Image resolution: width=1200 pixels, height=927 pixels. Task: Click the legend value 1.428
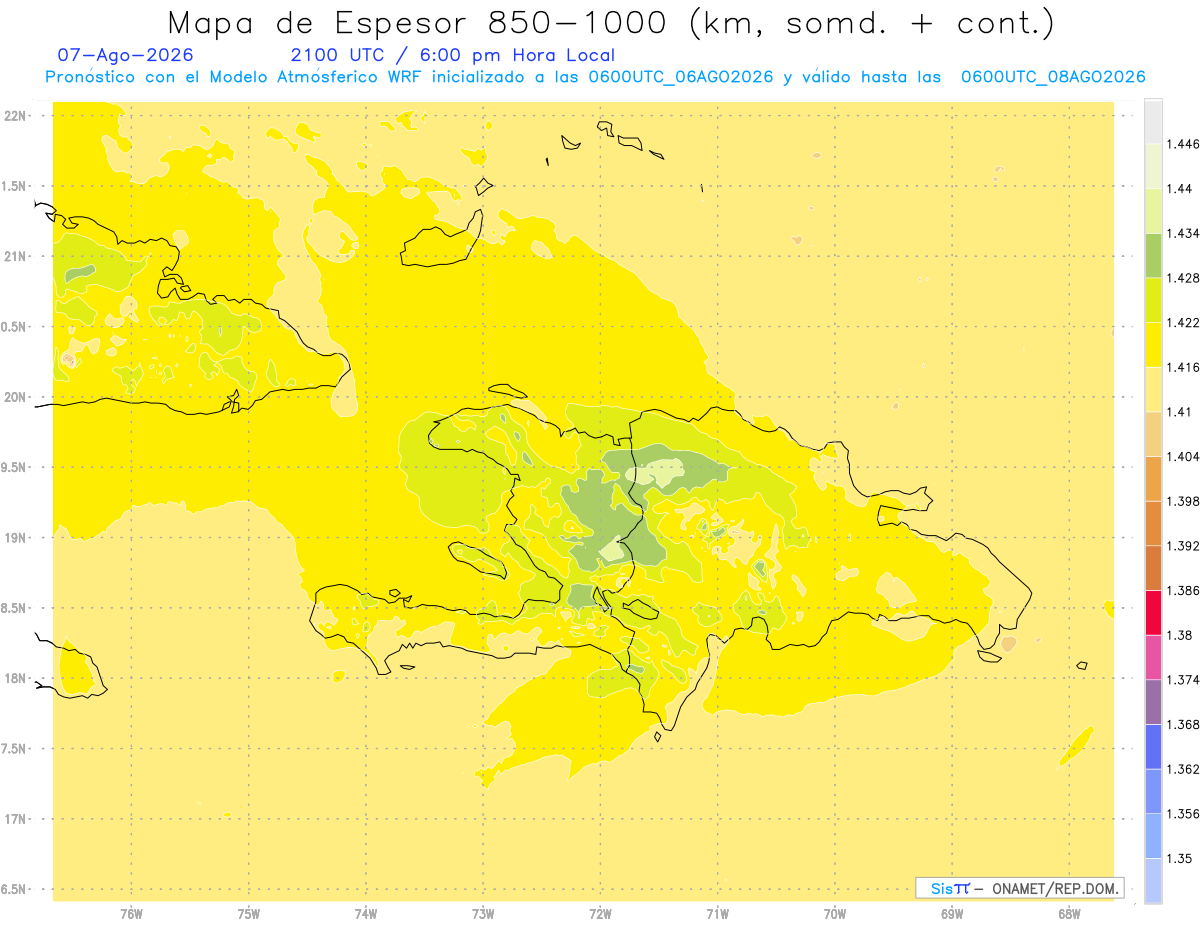[x=1184, y=278]
